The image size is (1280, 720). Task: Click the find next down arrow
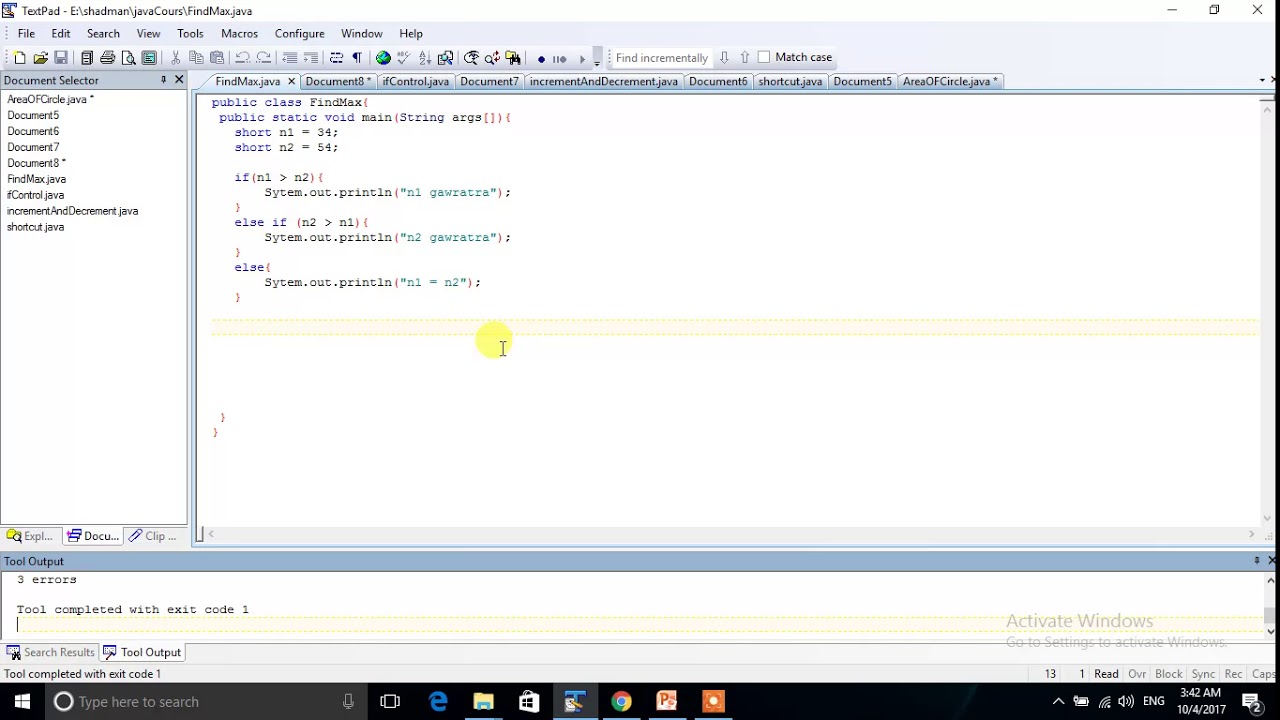[724, 58]
